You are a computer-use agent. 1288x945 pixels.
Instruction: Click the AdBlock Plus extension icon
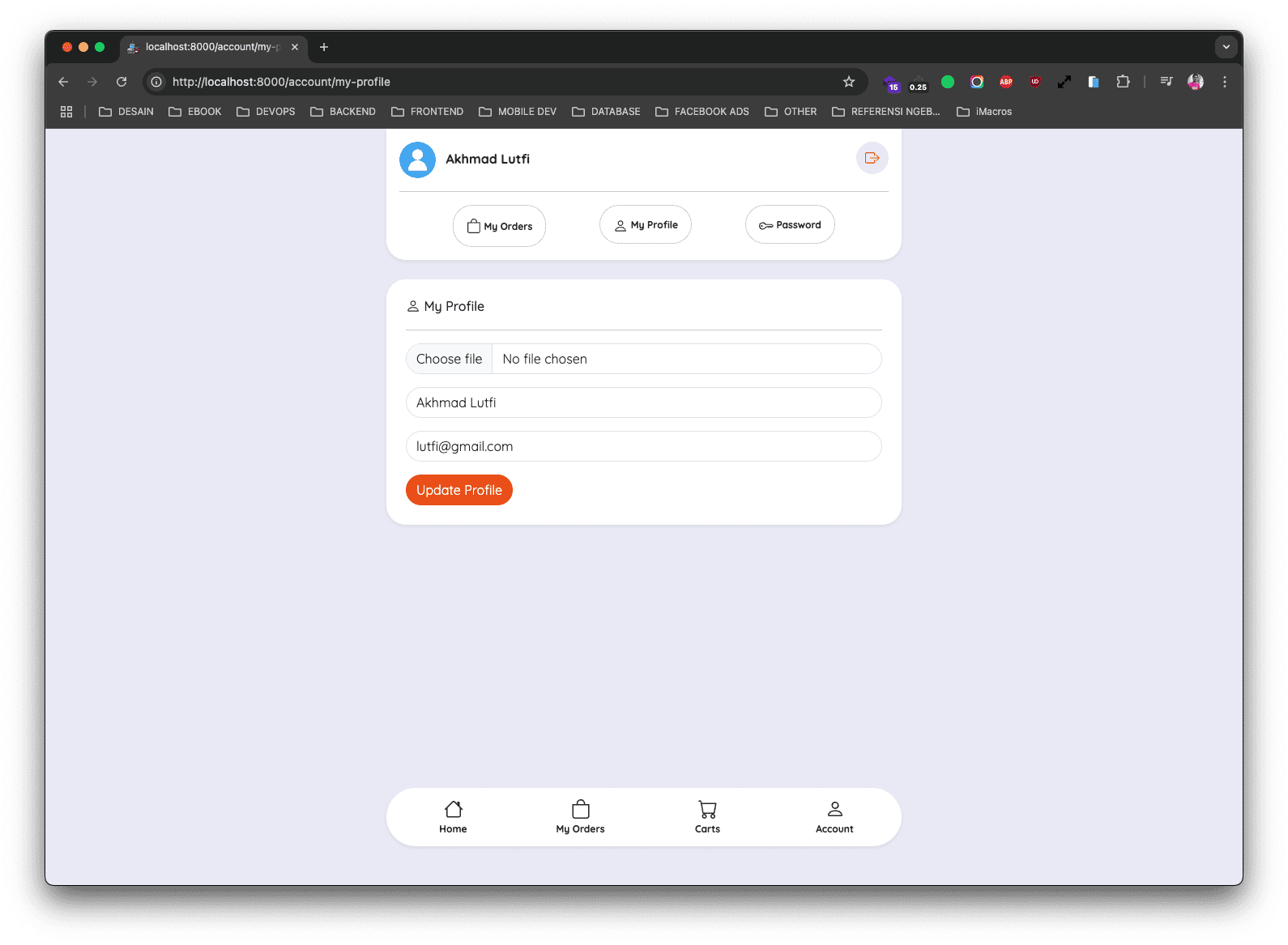coord(1006,82)
